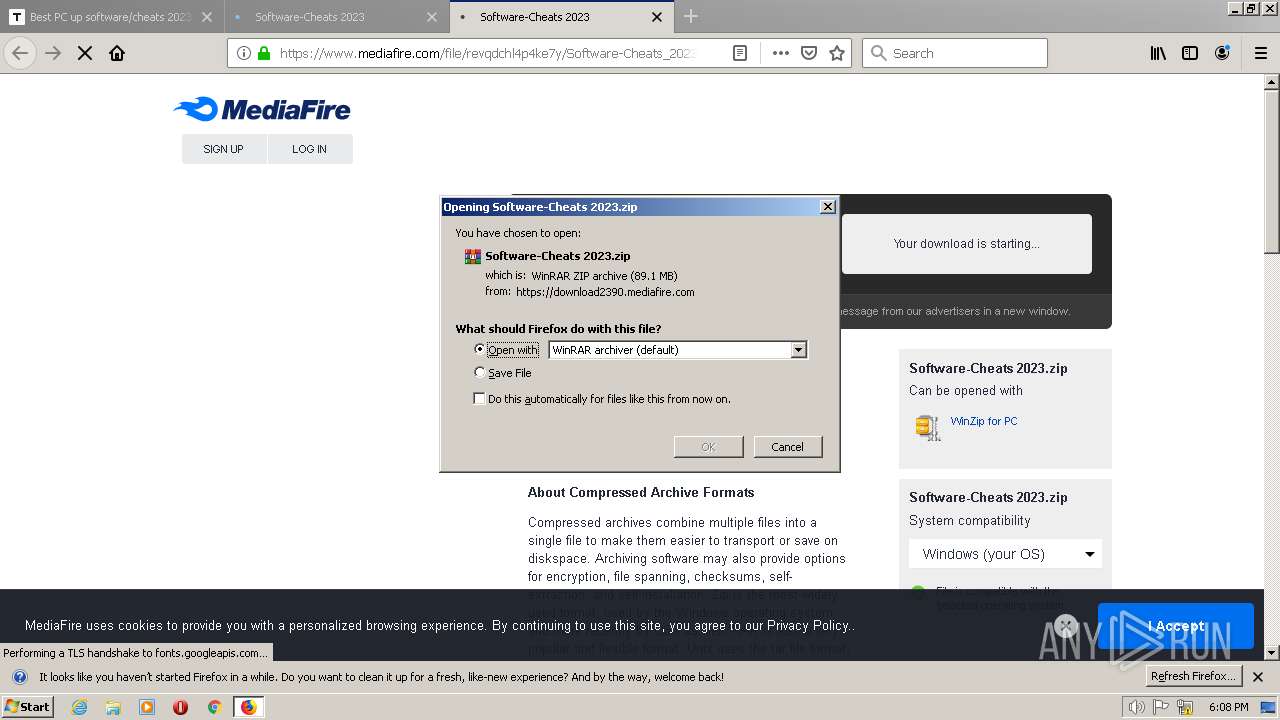This screenshot has width=1280, height=720.
Task: Dismiss the Firefox refresh notification bar
Action: (1258, 677)
